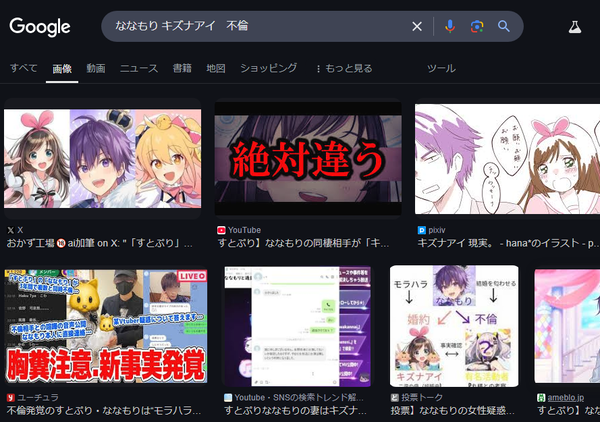Open the ニュース tab

tap(139, 68)
